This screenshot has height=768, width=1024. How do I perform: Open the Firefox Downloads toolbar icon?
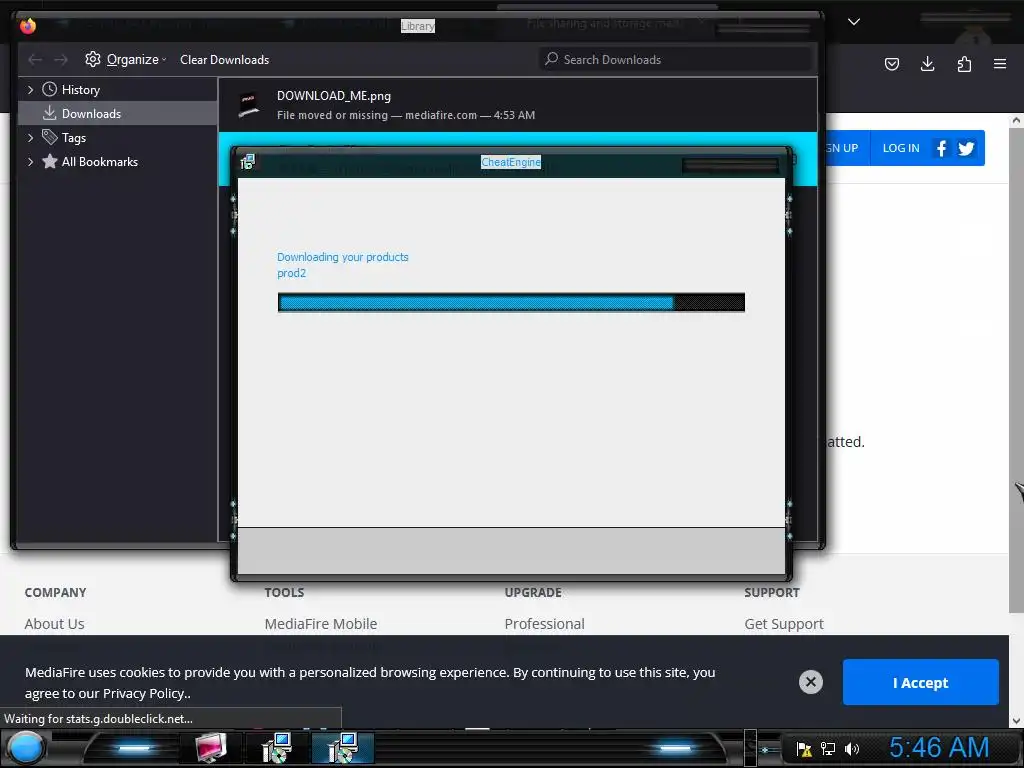[x=927, y=64]
